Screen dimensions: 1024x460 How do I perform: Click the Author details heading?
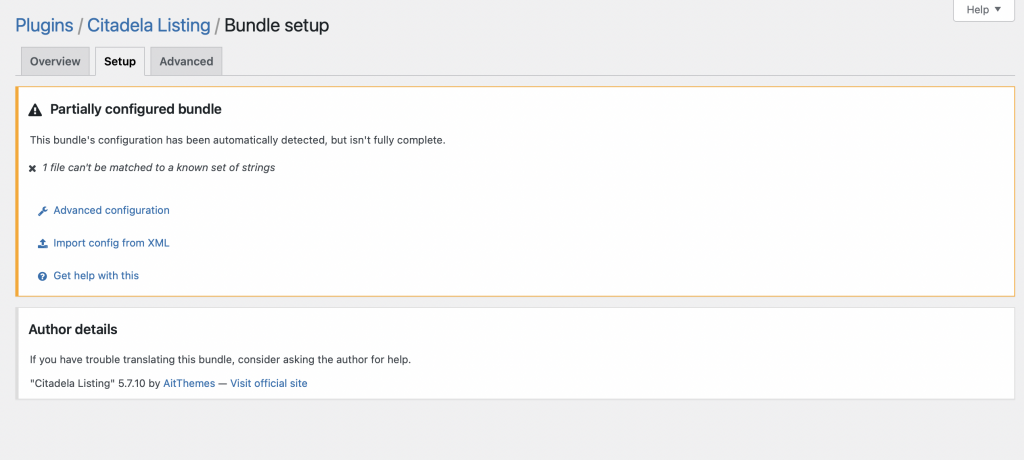pyautogui.click(x=73, y=329)
